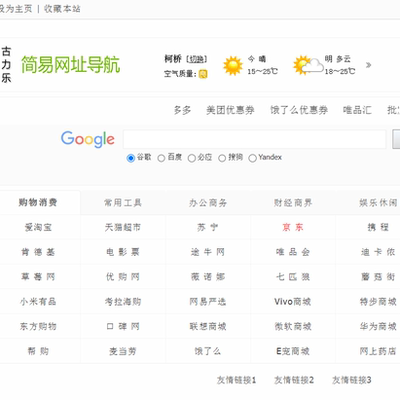Open the 口碑网 link
Screen dimensions: 400x400
click(123, 326)
